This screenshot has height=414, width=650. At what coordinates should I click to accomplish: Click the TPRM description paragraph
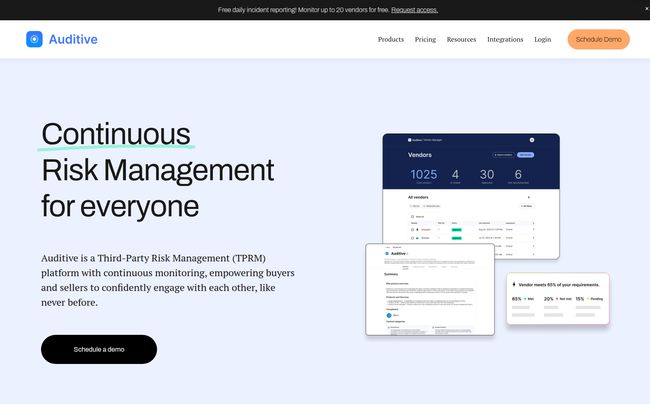[168, 280]
